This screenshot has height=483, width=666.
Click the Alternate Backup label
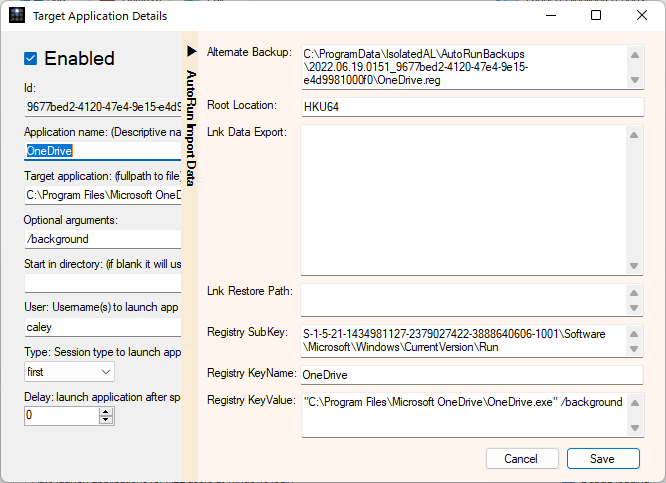[x=249, y=52]
